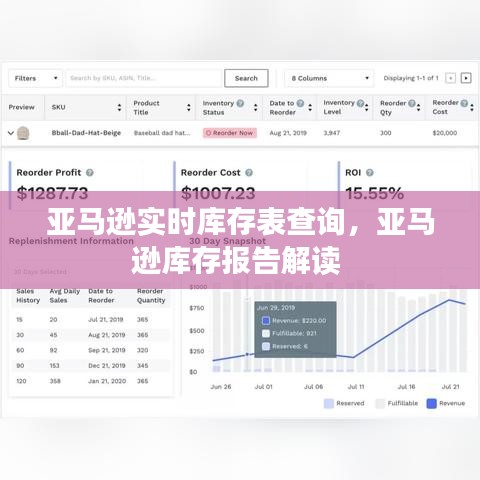Click the Inventory Status help icon
Viewport: 480px width, 480px height.
pos(240,103)
